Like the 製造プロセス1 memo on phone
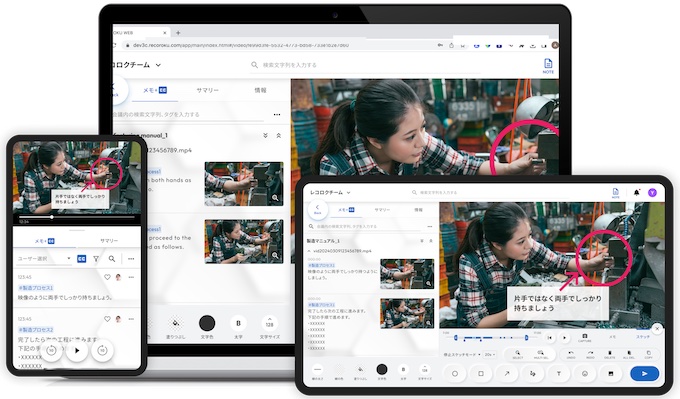The width and height of the screenshot is (680, 399). 107,277
